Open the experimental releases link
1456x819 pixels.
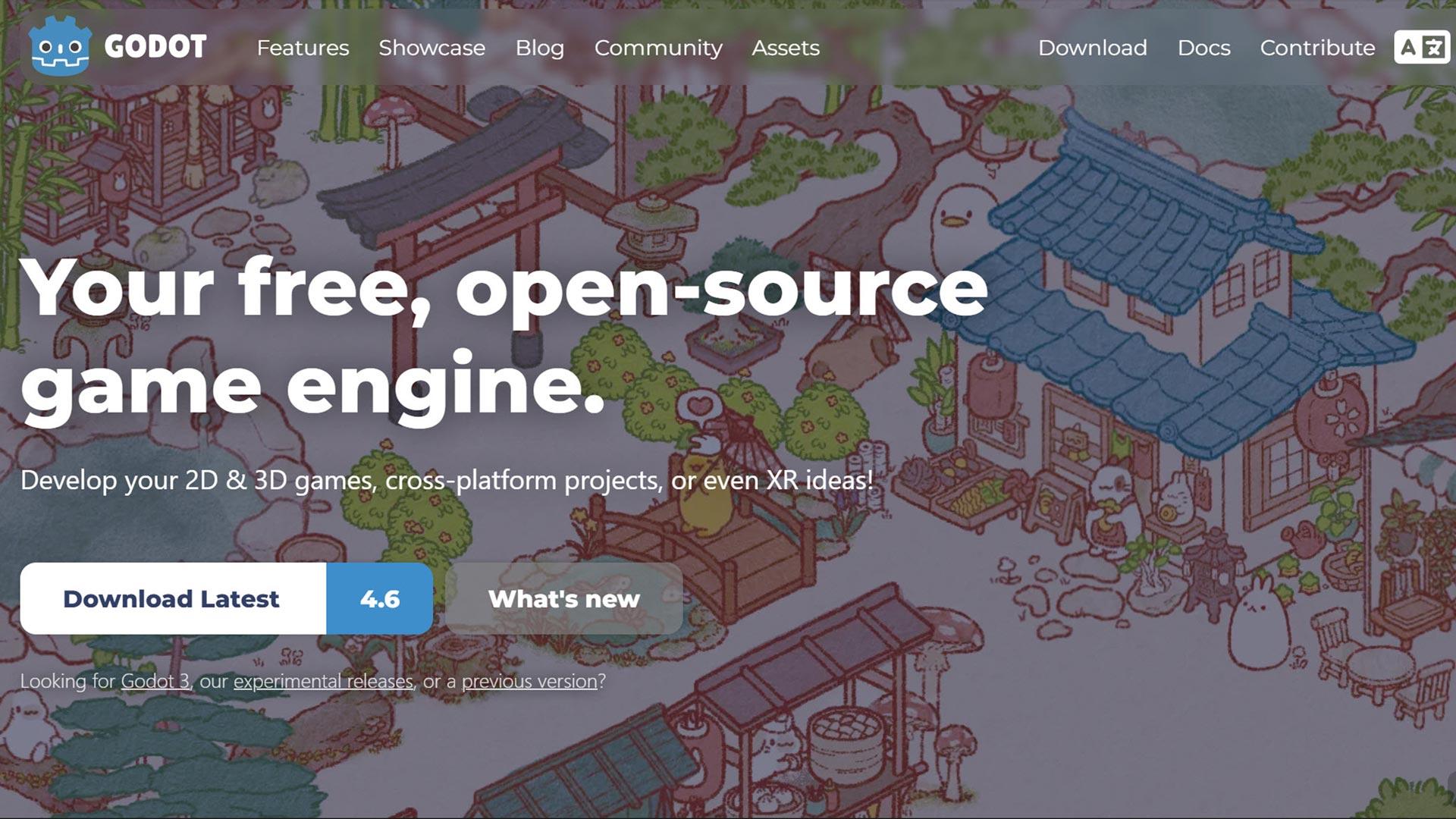(323, 681)
